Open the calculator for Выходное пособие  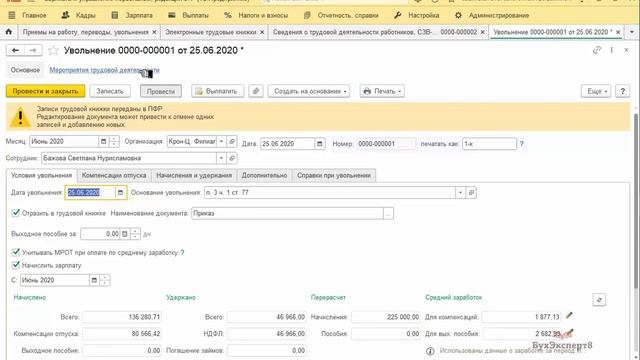[x=125, y=234]
